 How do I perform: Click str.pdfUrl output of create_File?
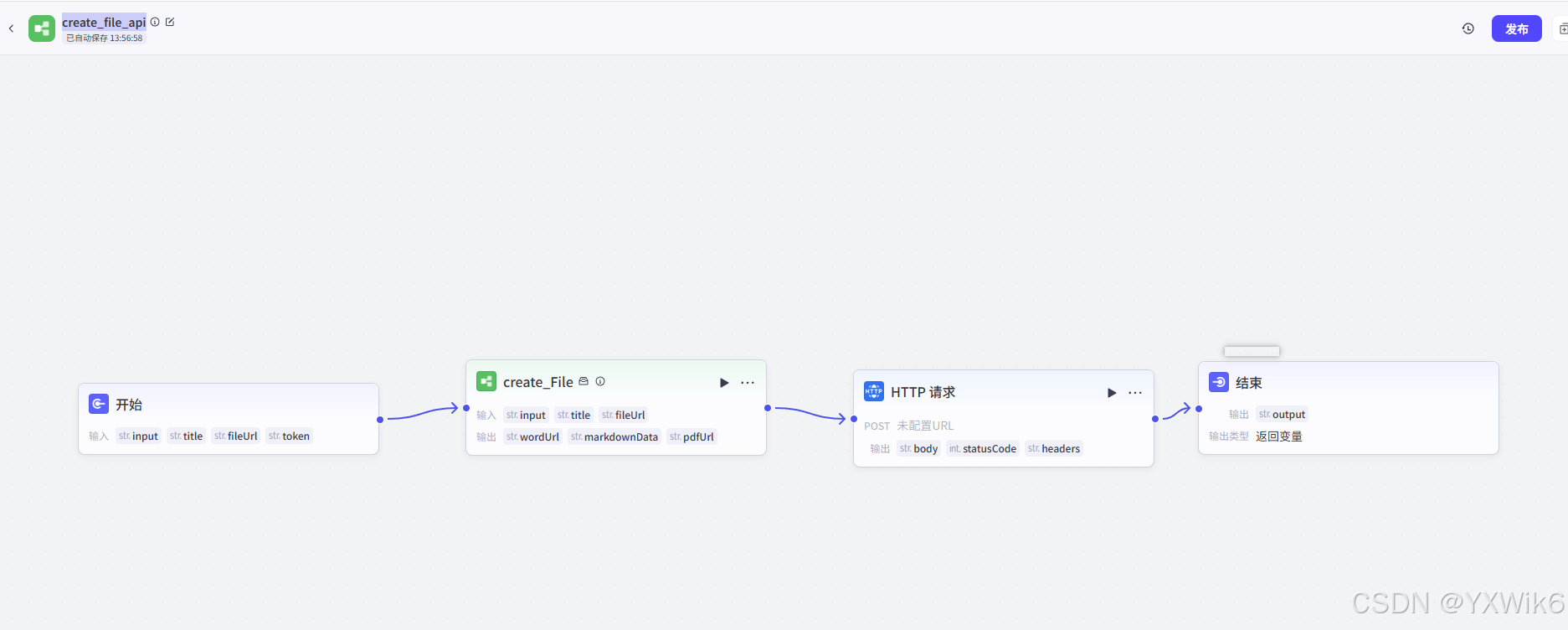click(691, 436)
